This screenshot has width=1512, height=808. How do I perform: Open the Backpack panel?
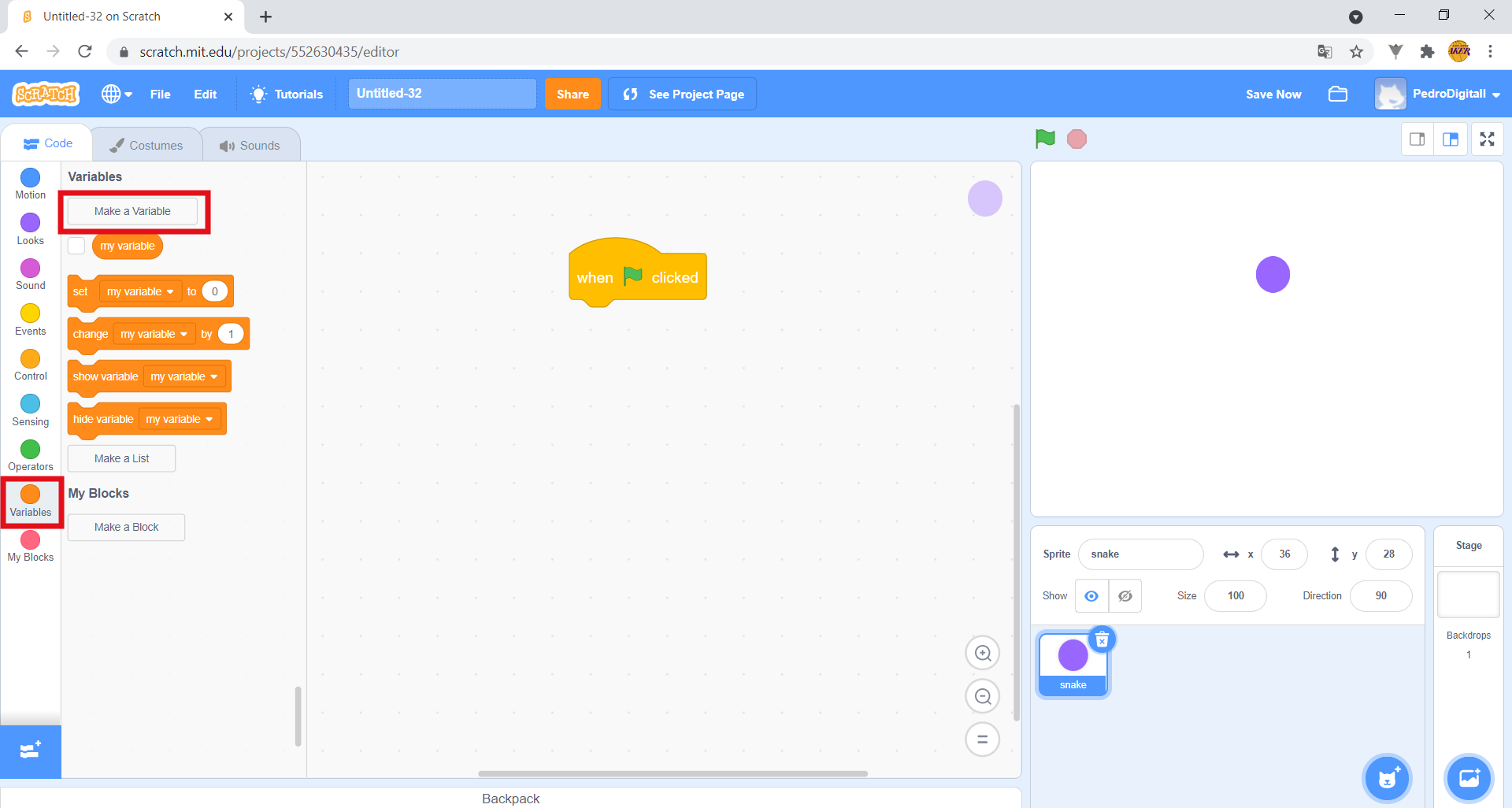[510, 798]
